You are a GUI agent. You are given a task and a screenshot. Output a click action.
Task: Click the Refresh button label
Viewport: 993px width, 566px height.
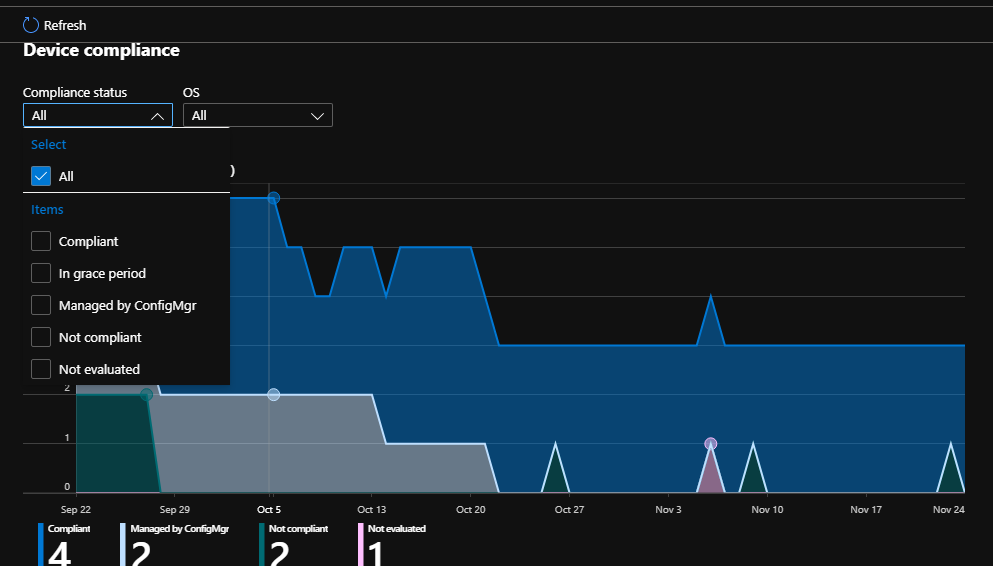pos(65,25)
